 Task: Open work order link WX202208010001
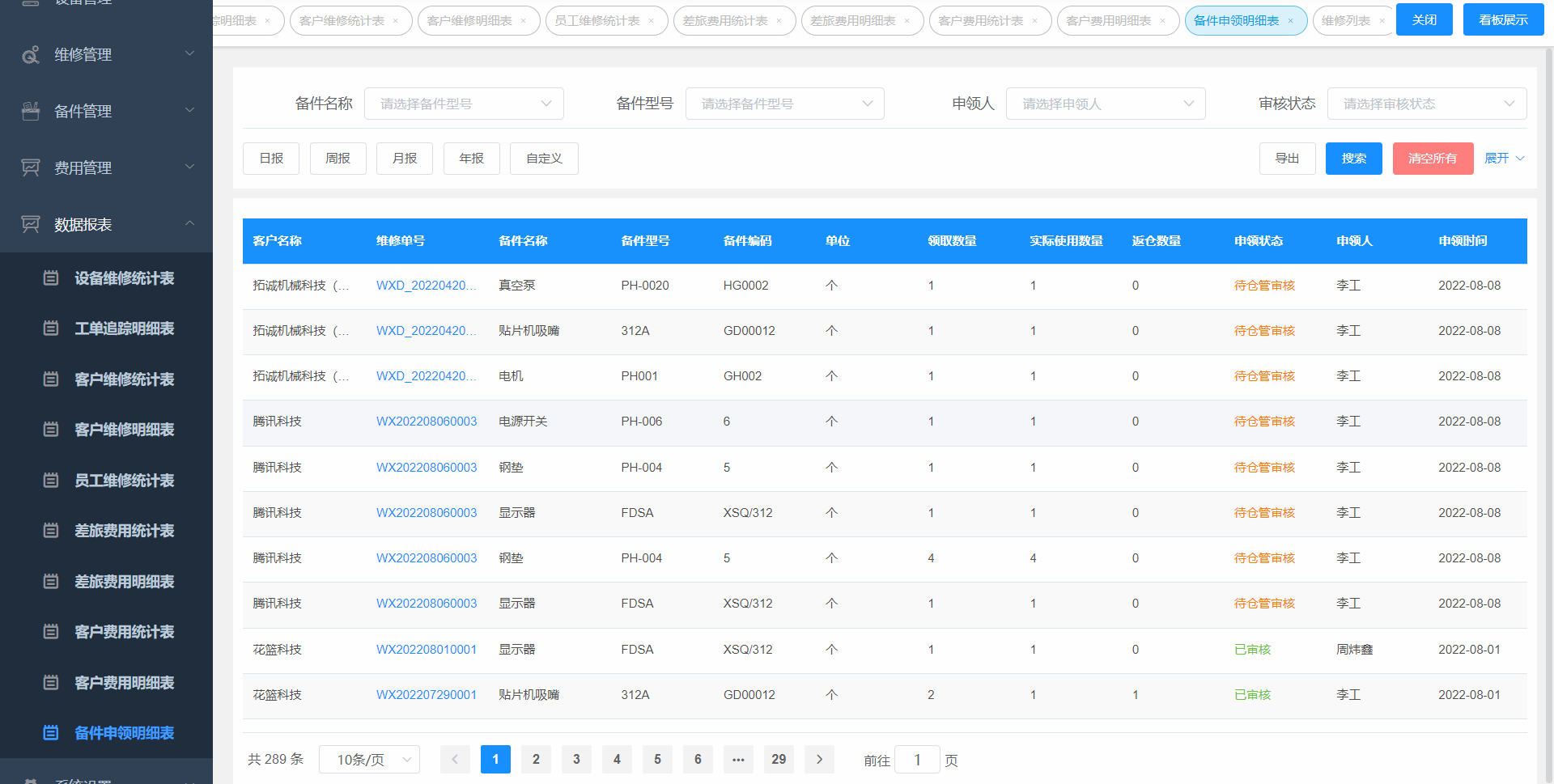(x=427, y=650)
